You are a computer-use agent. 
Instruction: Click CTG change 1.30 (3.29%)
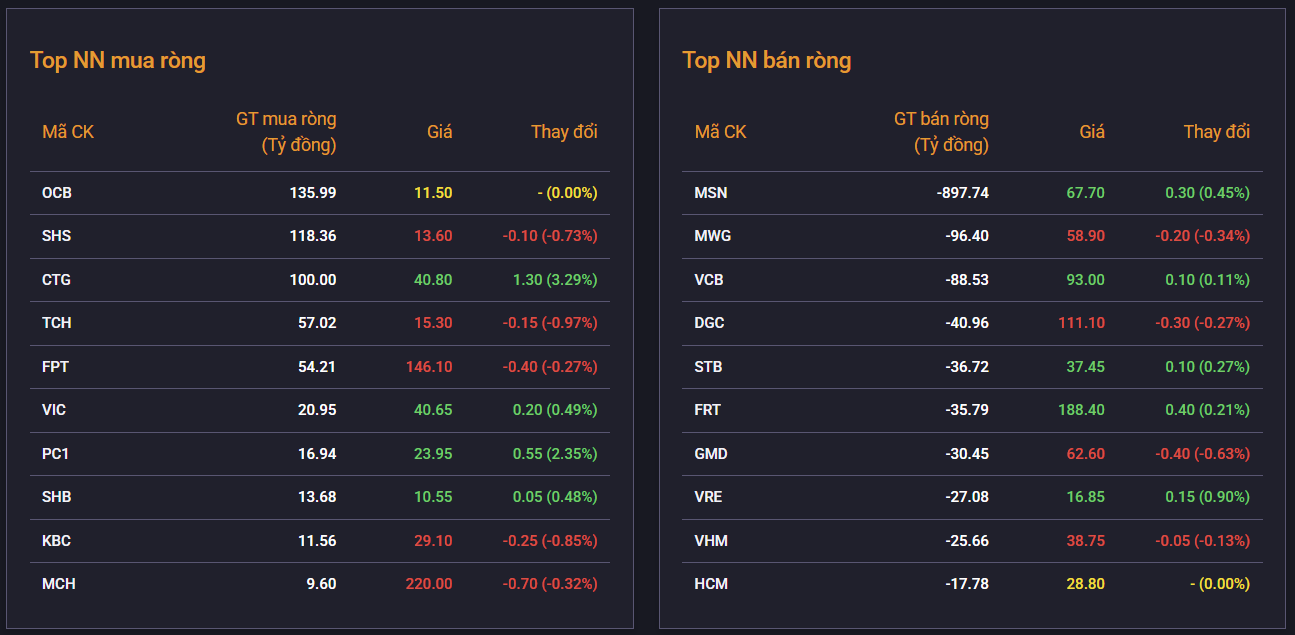555,280
